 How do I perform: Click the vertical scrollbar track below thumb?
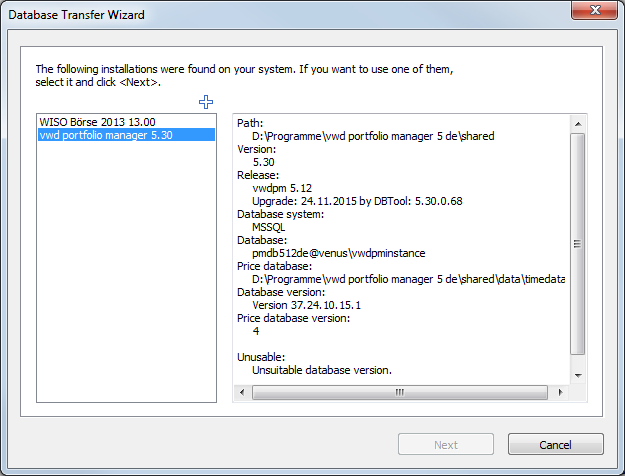(x=577, y=365)
